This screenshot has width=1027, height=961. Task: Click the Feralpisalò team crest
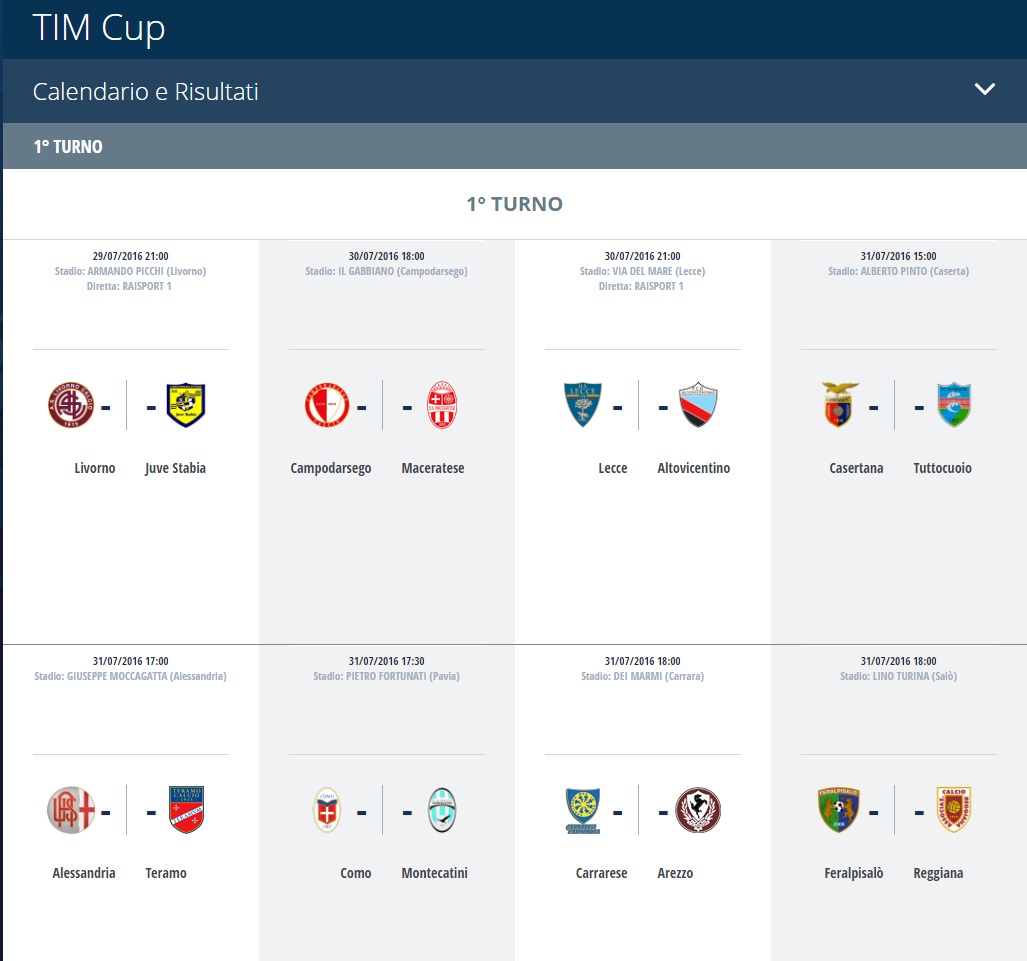click(839, 810)
